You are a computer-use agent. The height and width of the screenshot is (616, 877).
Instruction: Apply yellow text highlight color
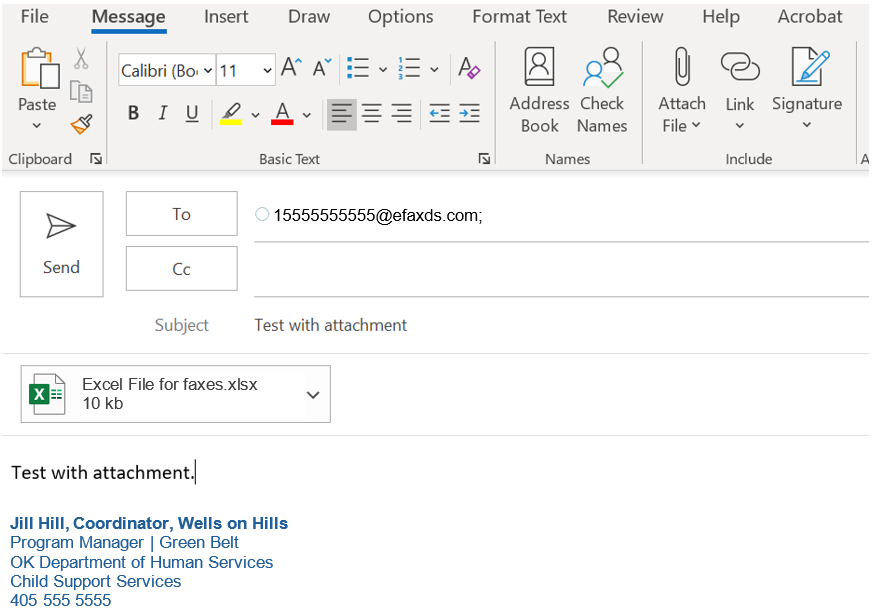coord(231,114)
